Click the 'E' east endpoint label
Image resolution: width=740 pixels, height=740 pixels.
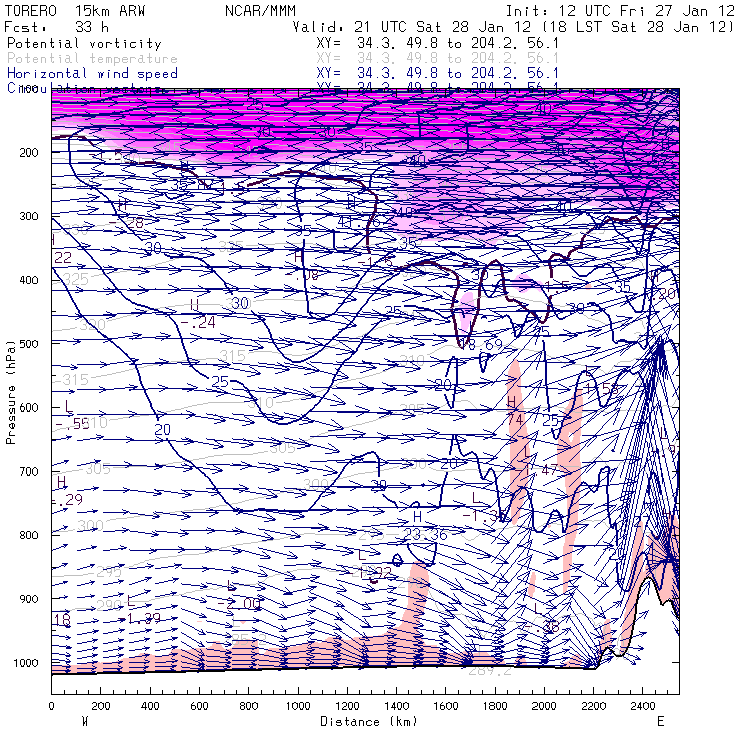pyautogui.click(x=661, y=721)
